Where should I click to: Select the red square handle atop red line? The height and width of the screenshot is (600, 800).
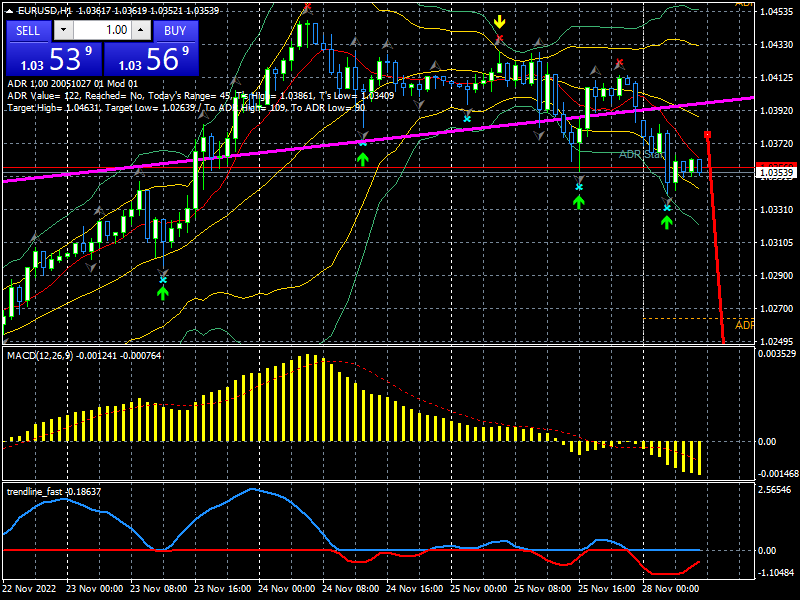point(708,134)
